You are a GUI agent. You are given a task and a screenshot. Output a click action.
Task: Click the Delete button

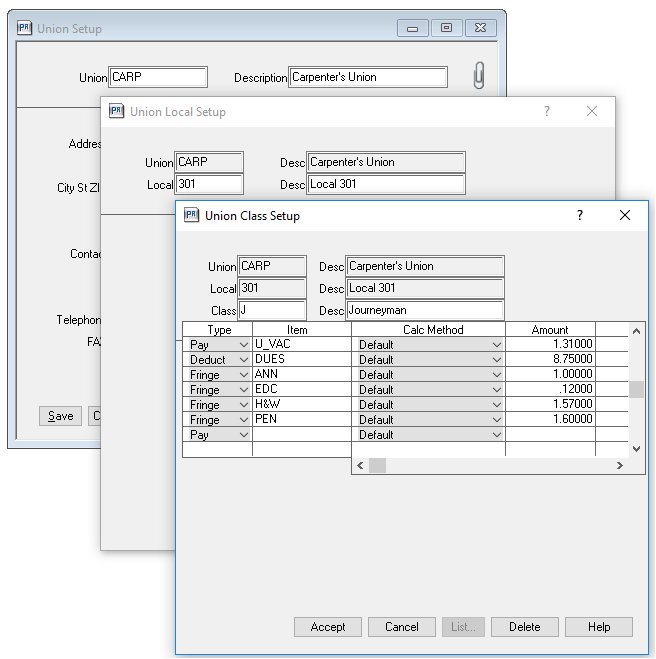point(525,627)
